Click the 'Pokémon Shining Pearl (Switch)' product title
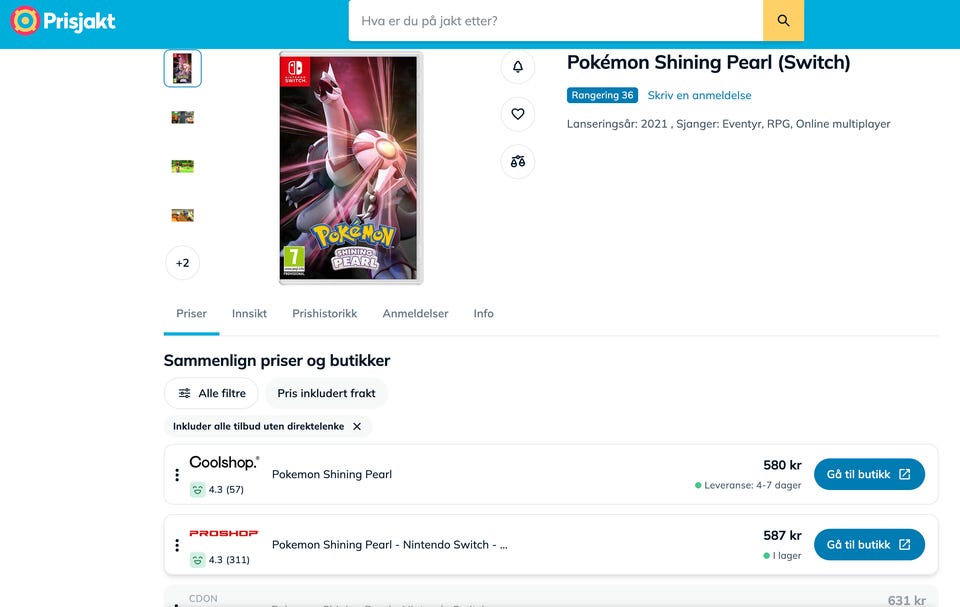960x607 pixels. click(x=708, y=62)
